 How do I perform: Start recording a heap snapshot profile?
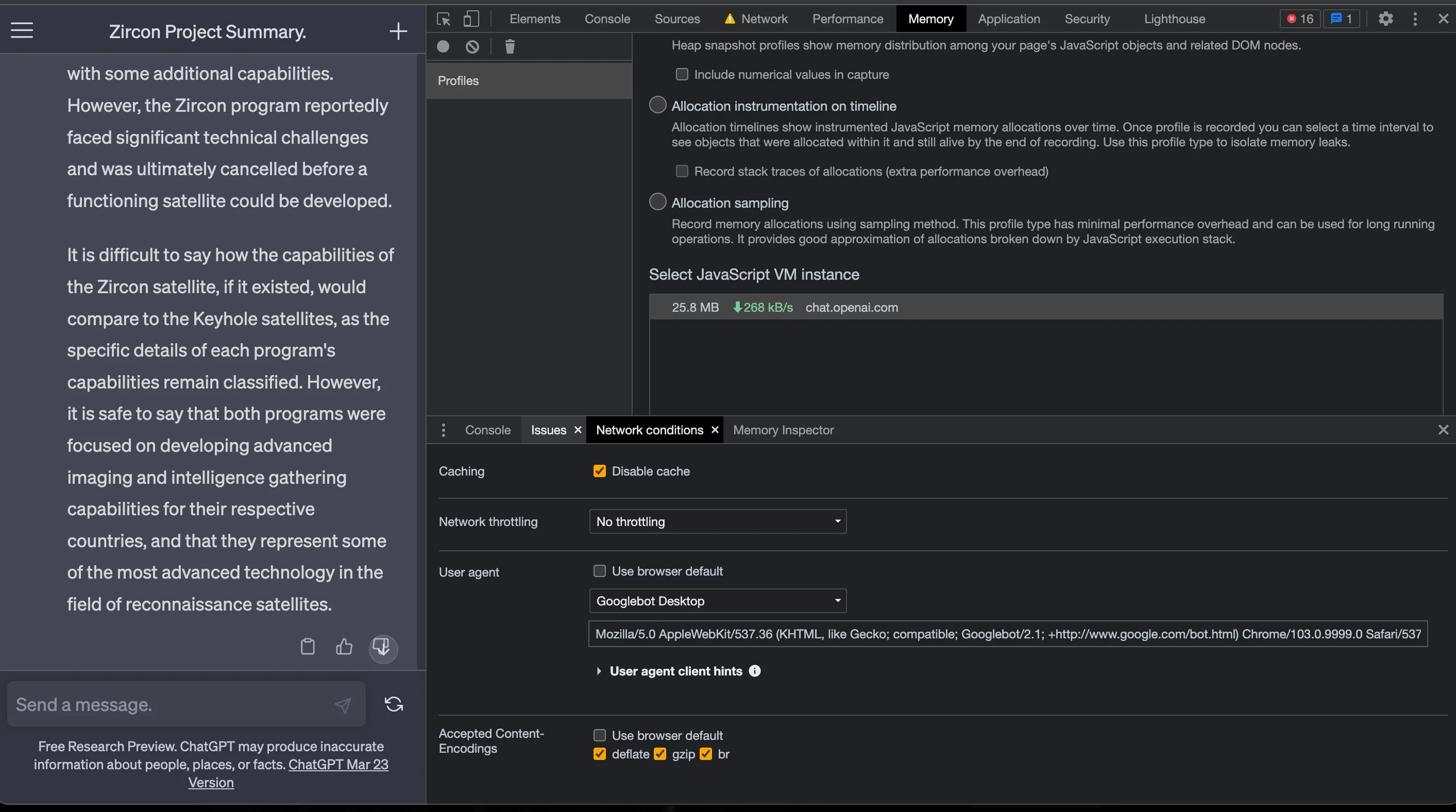[x=443, y=46]
